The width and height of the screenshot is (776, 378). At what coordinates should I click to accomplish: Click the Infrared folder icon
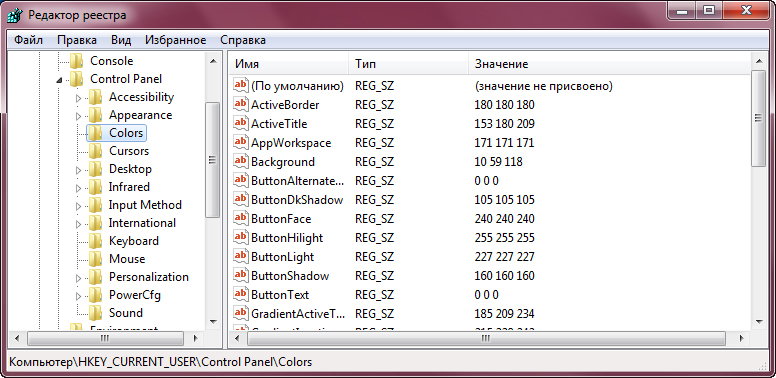96,187
